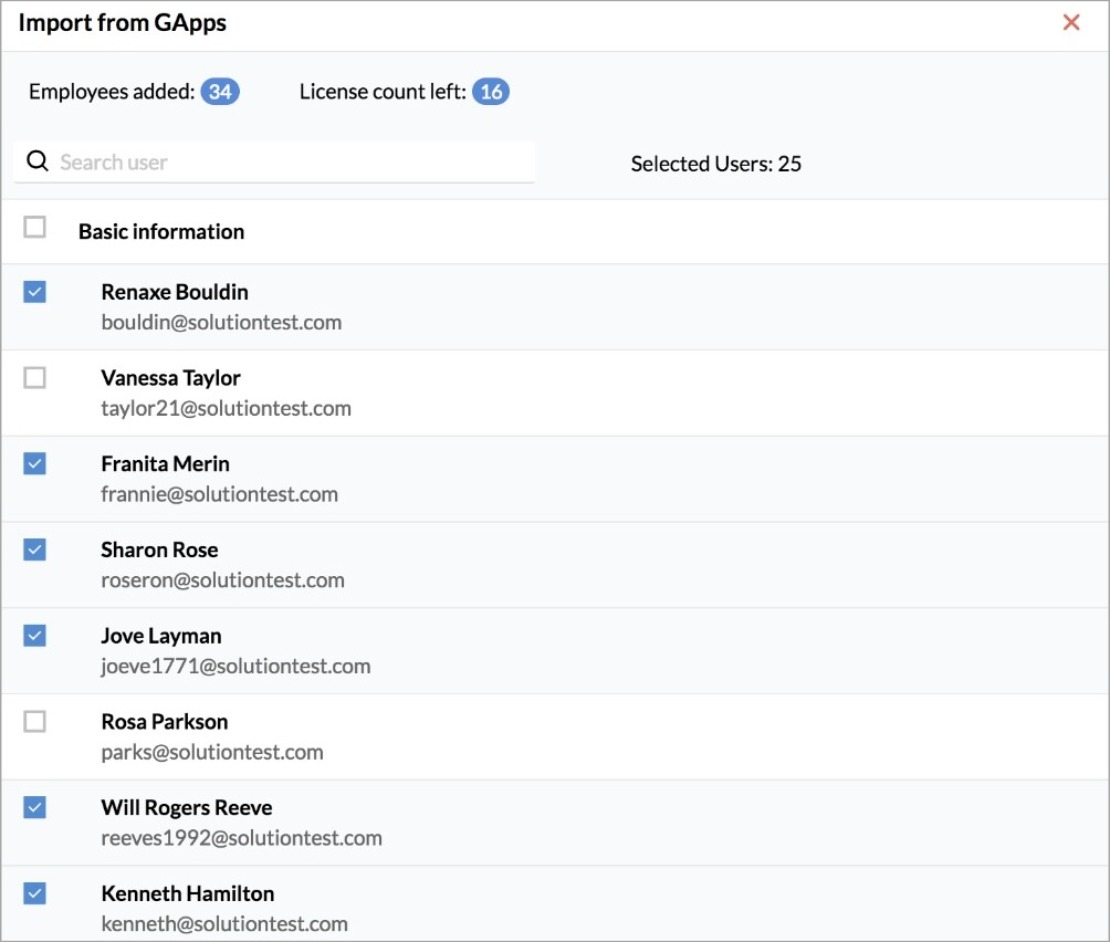Click the Selected Users count label
This screenshot has height=942, width=1110.
click(x=716, y=164)
